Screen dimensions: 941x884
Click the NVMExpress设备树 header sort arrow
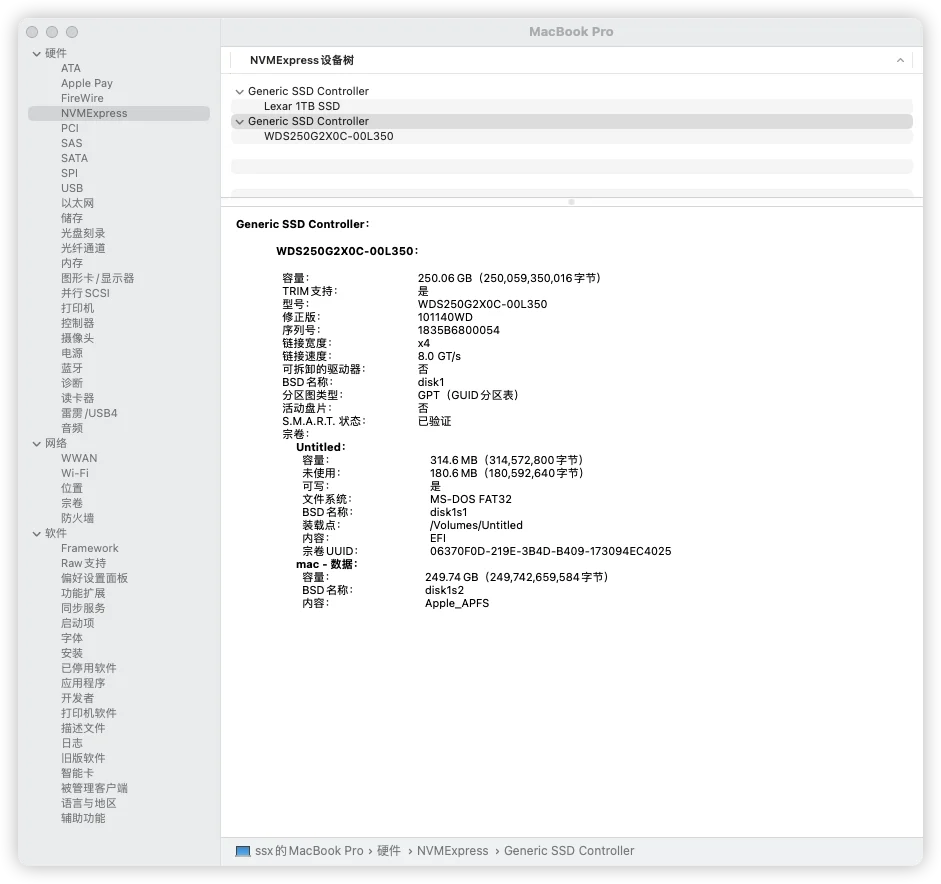[x=900, y=60]
